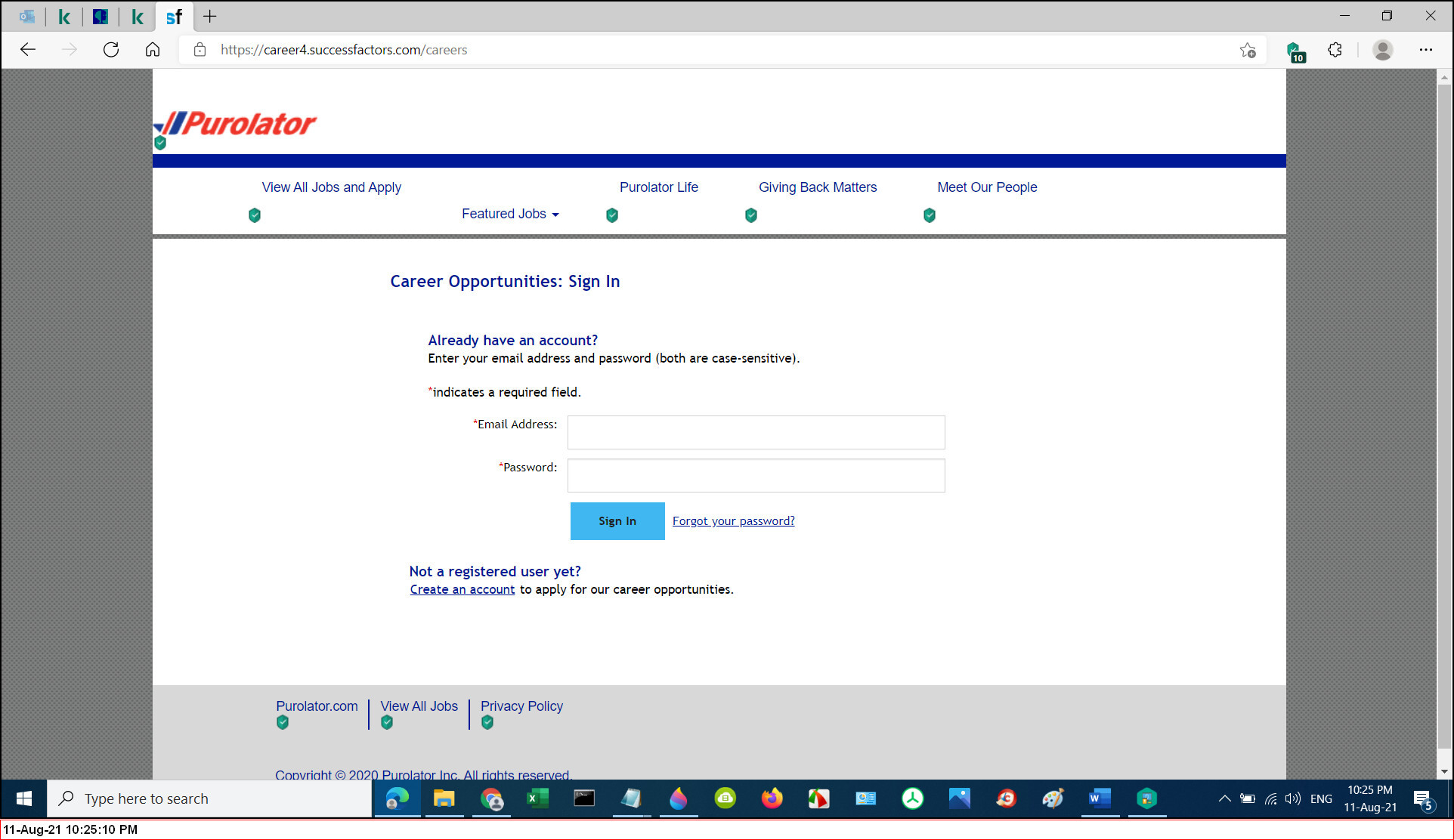Open Excel from the taskbar
Image resolution: width=1454 pixels, height=840 pixels.
(537, 798)
